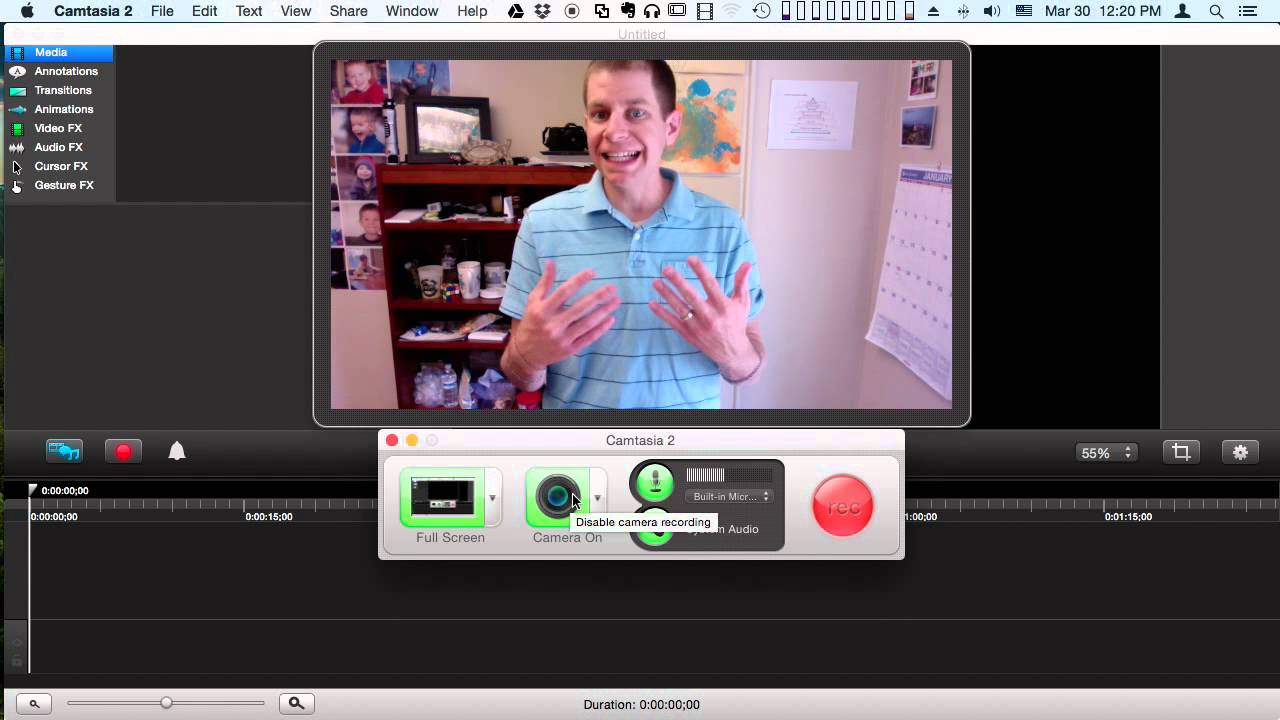The image size is (1280, 720).
Task: Click the Dropbox menu bar icon
Action: [x=543, y=11]
